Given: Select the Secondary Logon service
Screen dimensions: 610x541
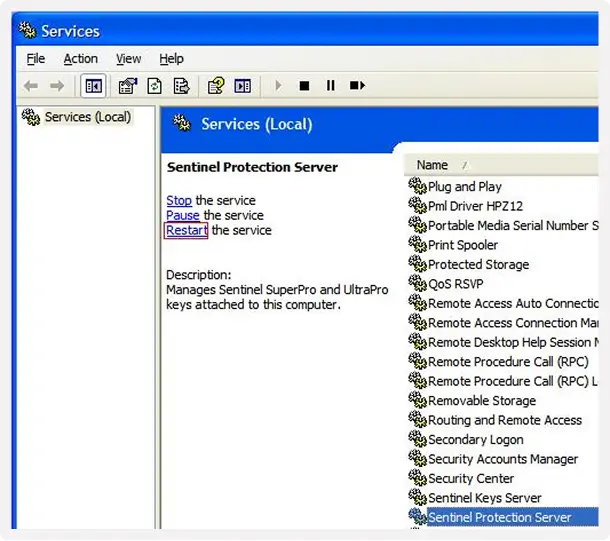Looking at the screenshot, I should (475, 439).
